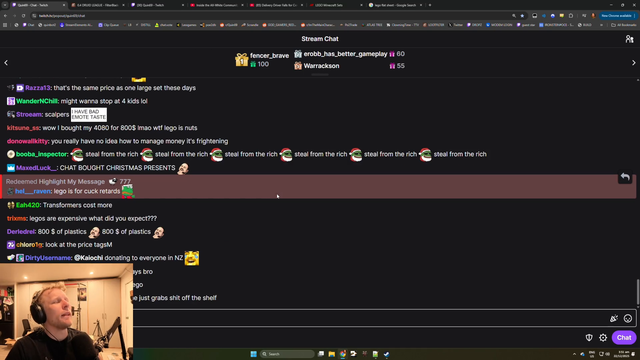Viewport: 640px width, 360px height.
Task: Open the emote picker smiley icon
Action: (x=628, y=318)
